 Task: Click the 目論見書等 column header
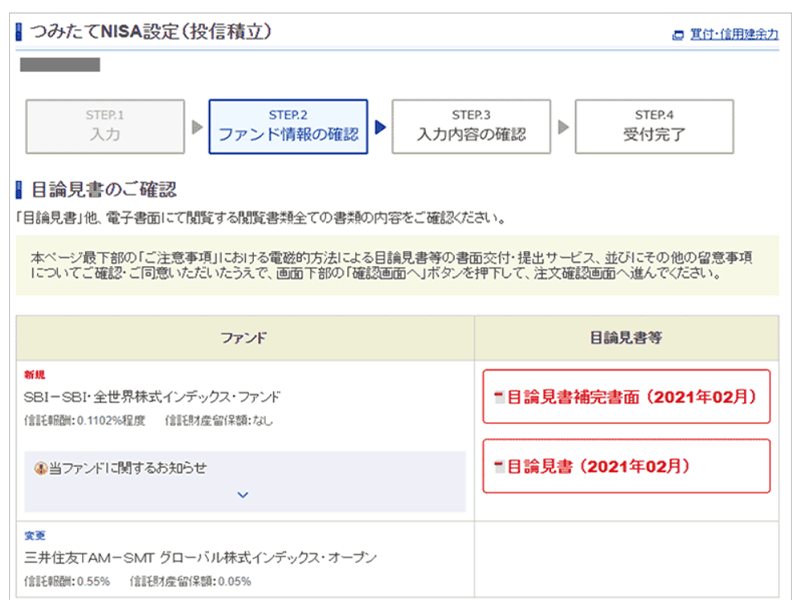coord(627,338)
